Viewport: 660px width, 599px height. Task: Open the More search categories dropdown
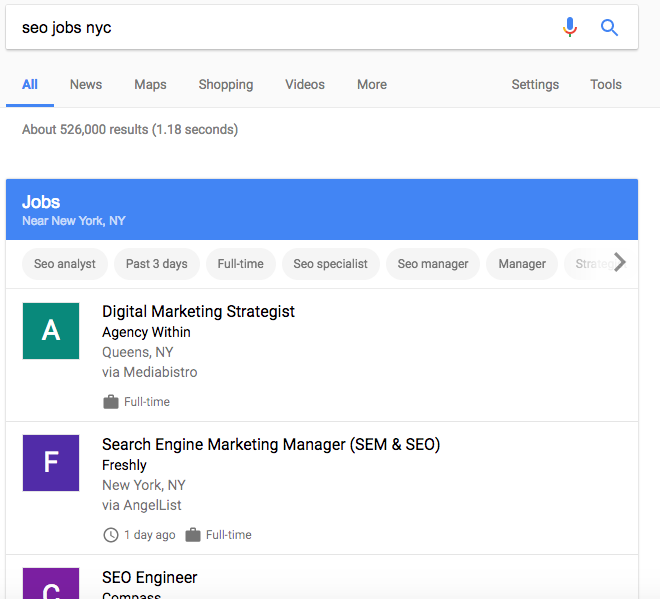371,85
